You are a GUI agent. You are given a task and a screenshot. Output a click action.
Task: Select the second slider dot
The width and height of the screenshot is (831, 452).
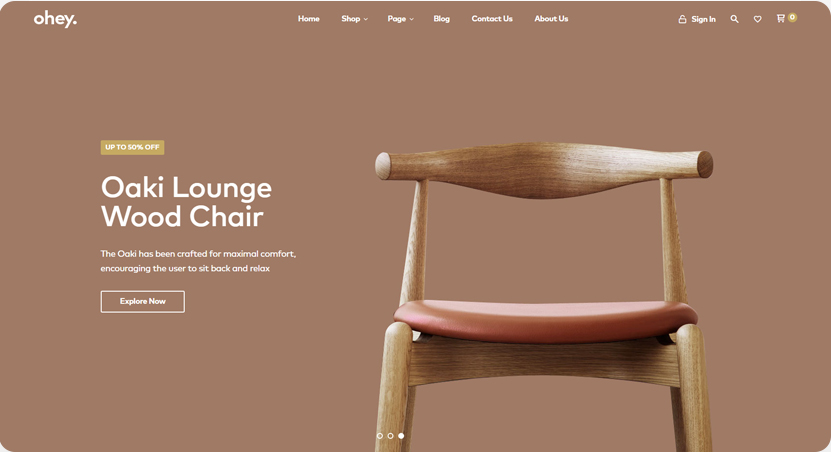[390, 436]
